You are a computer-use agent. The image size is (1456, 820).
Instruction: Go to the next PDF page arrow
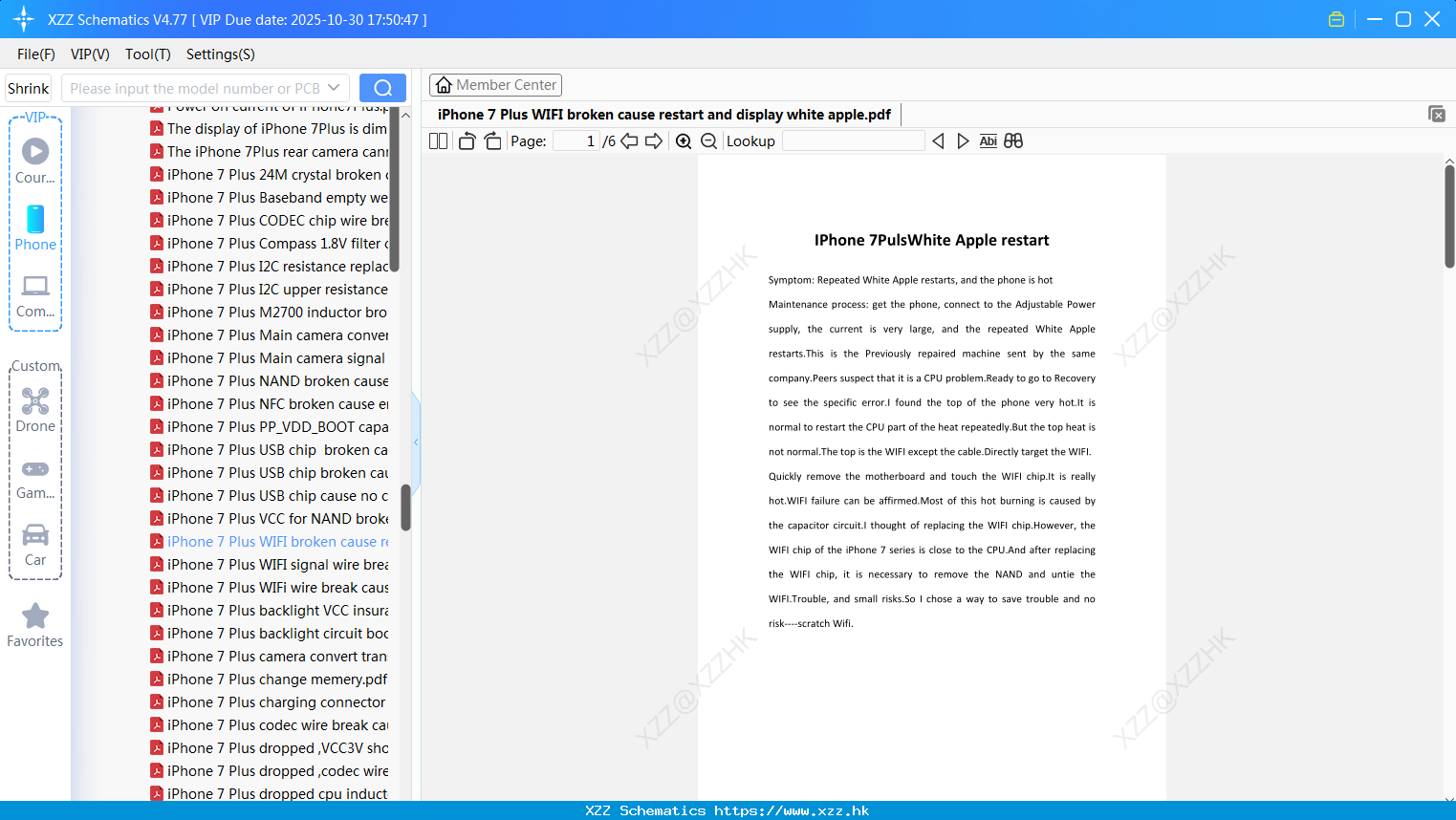click(x=654, y=141)
